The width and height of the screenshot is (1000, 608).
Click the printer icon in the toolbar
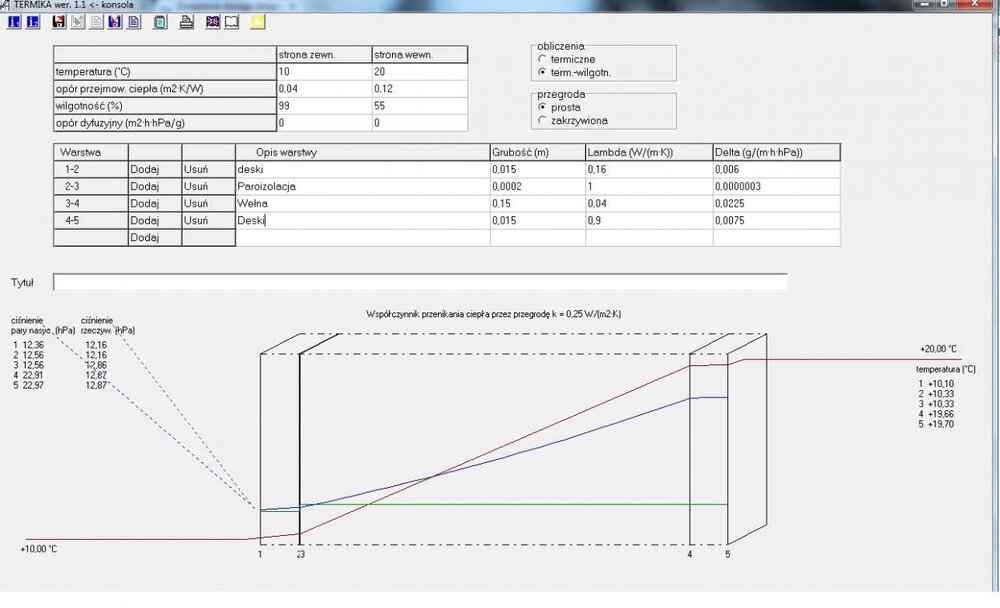click(x=185, y=21)
